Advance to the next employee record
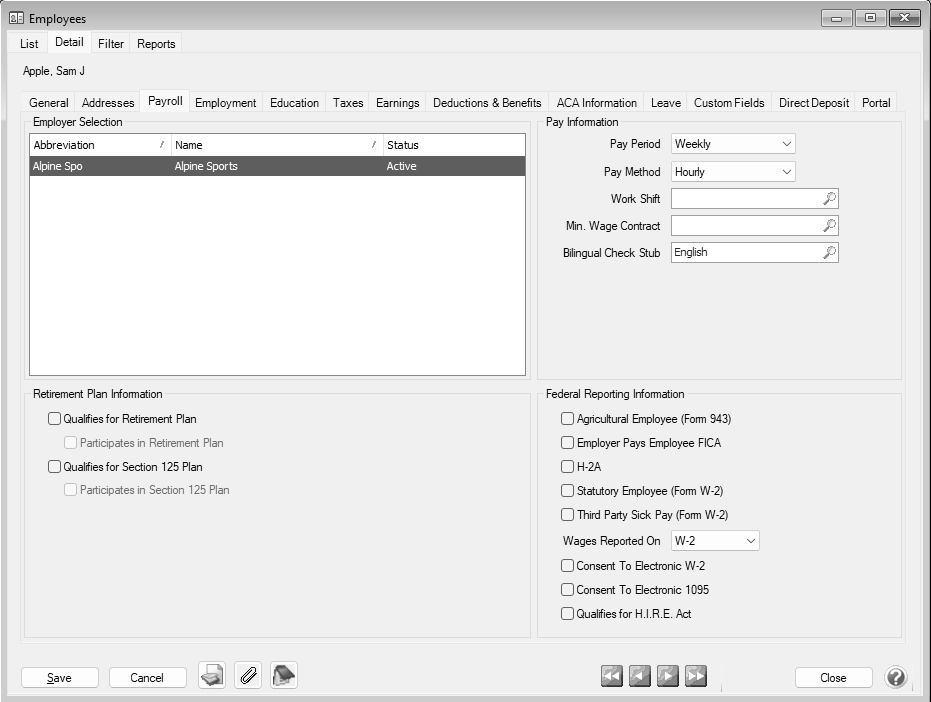 (x=668, y=677)
